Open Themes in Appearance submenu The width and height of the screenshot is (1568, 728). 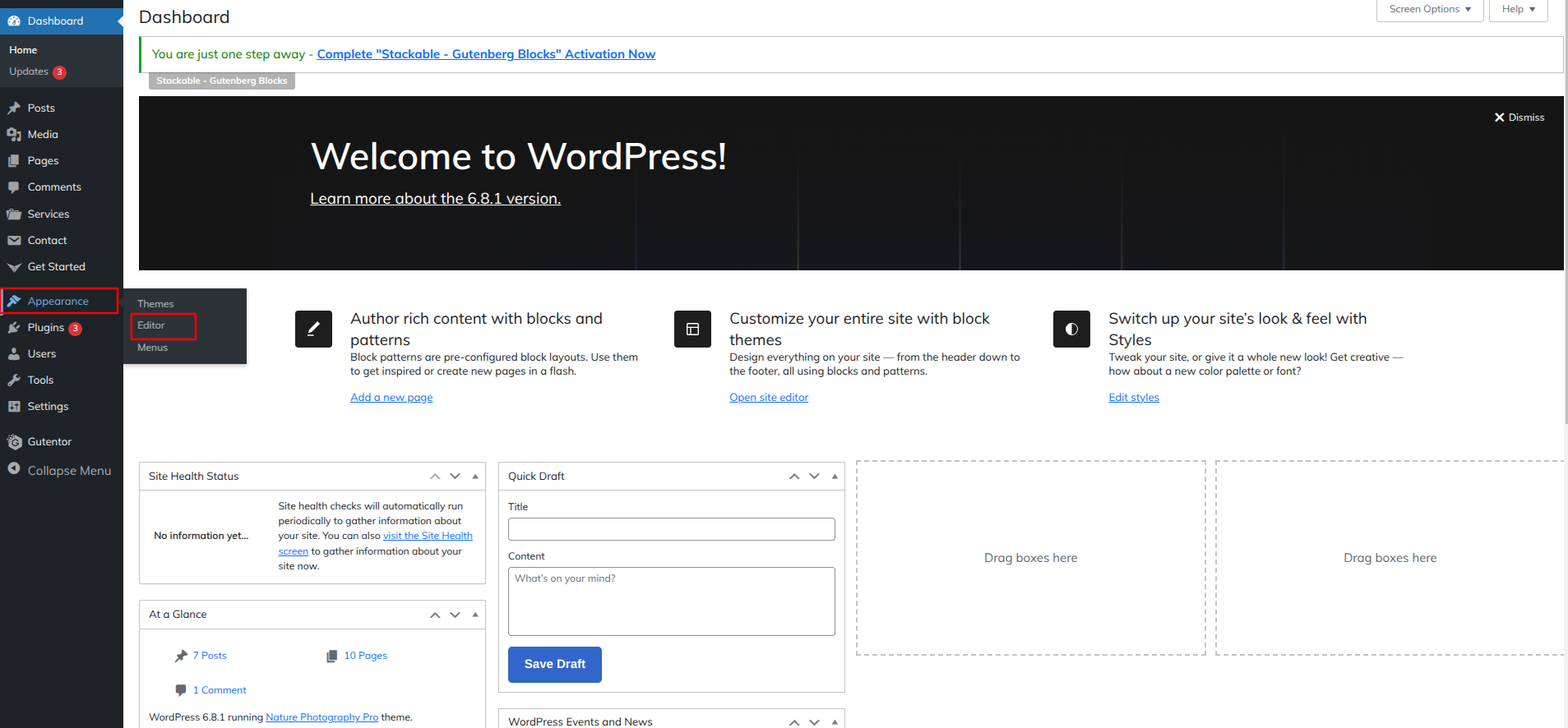coord(155,304)
